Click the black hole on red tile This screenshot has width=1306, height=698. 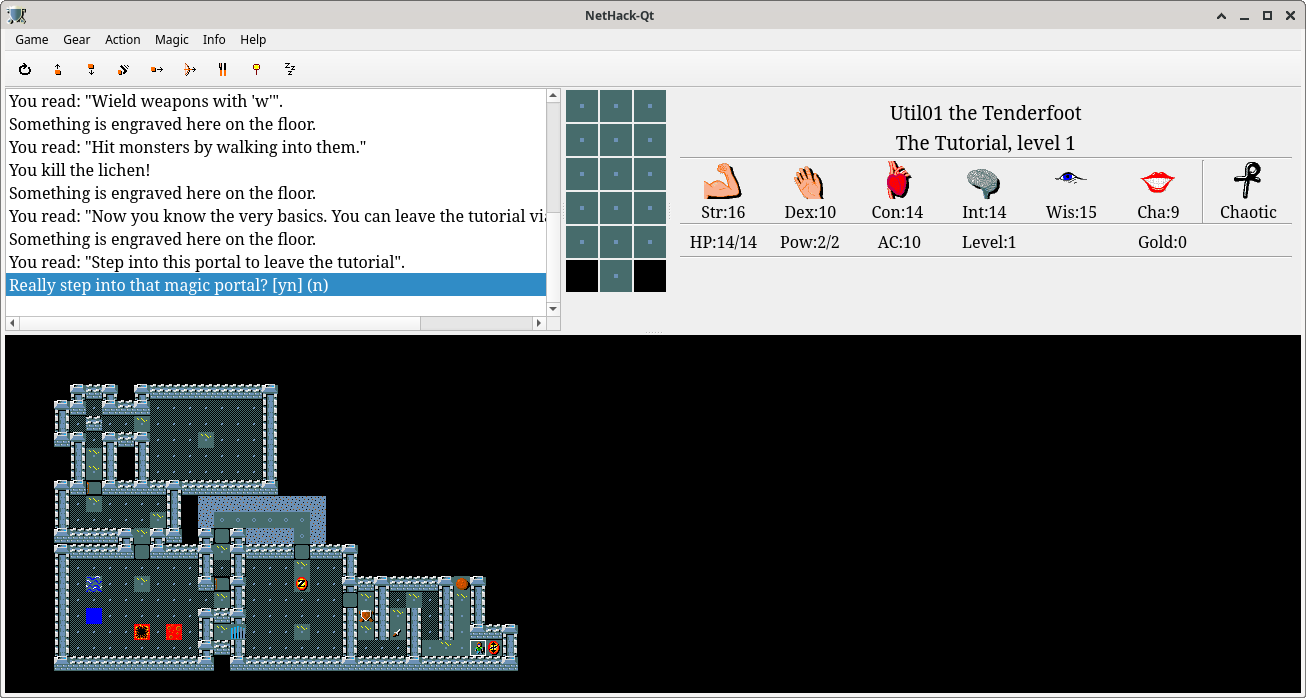[142, 632]
